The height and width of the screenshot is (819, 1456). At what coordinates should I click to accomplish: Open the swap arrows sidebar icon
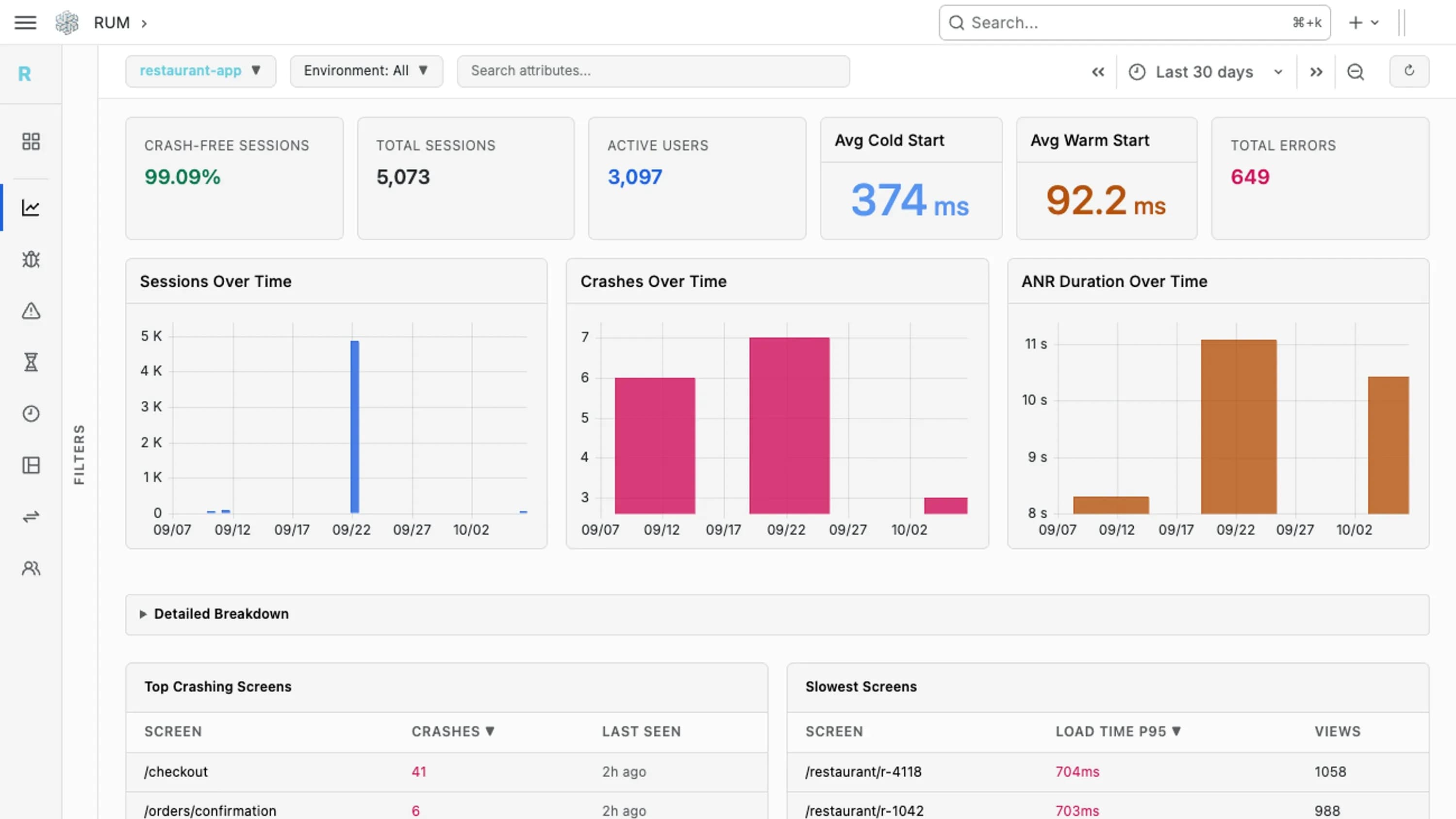tap(31, 517)
